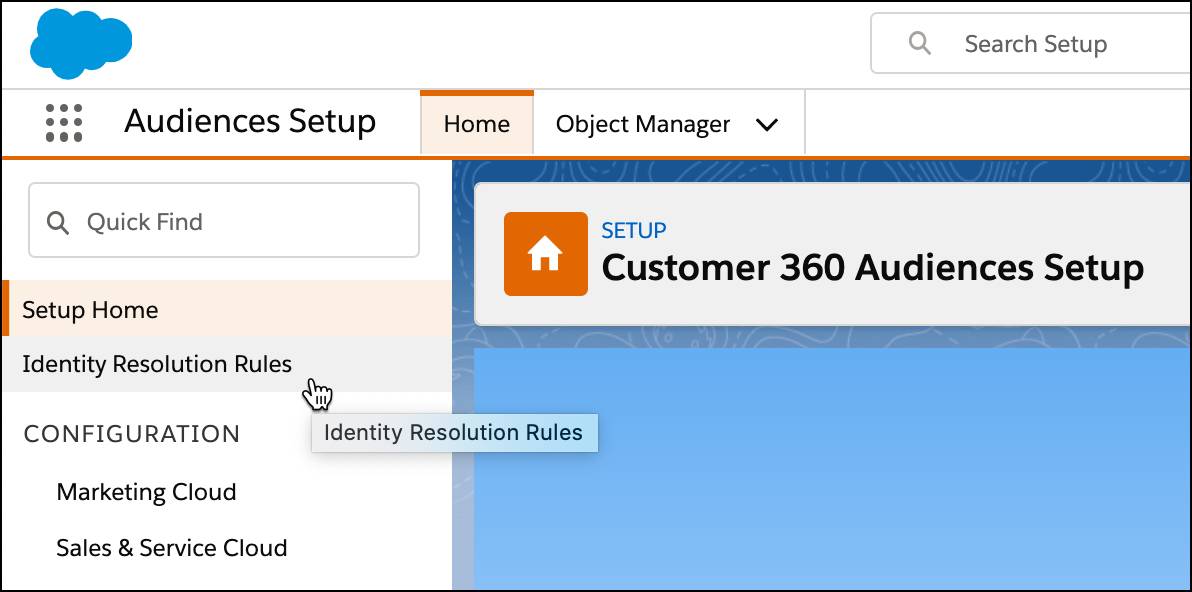Open Marketing Cloud configuration
Image resolution: width=1192 pixels, height=592 pixels.
click(146, 492)
